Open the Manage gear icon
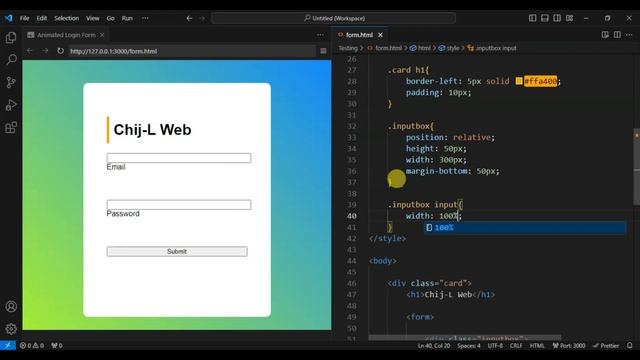Image resolution: width=640 pixels, height=360 pixels. pyautogui.click(x=11, y=329)
